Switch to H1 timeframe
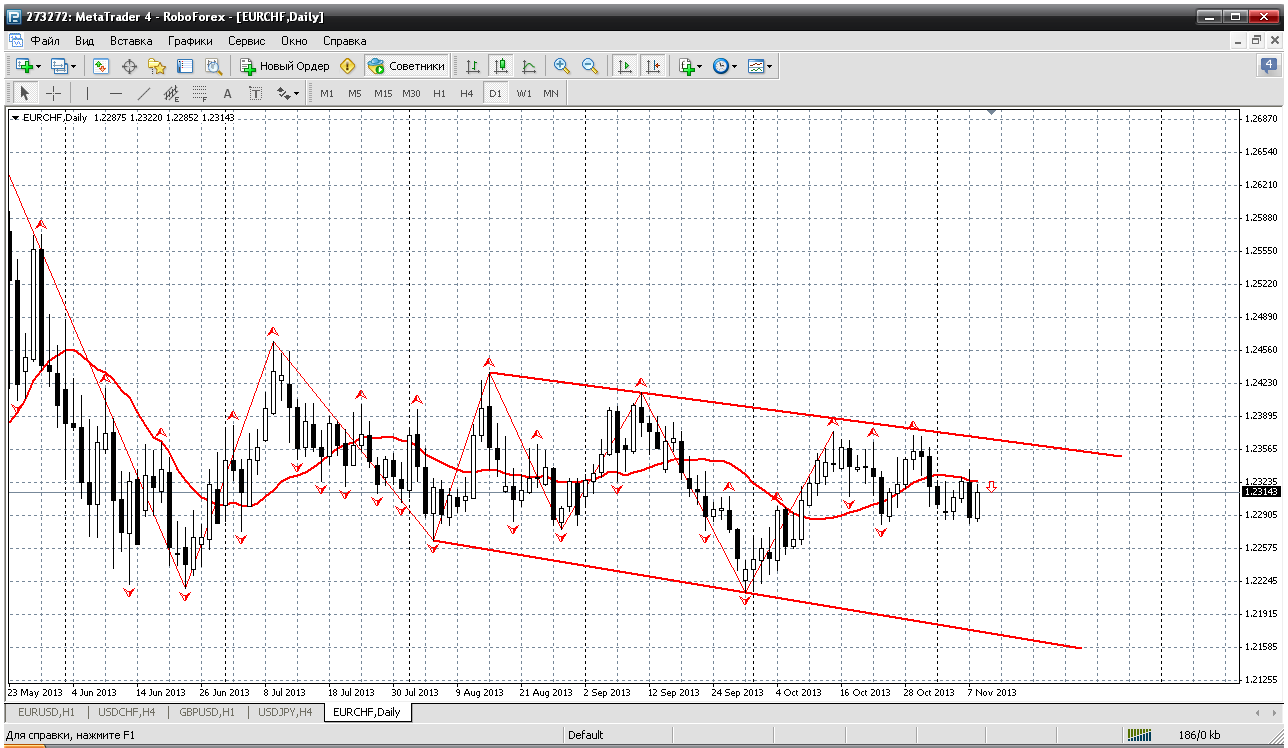Viewport: 1288px width, 748px height. pyautogui.click(x=439, y=93)
